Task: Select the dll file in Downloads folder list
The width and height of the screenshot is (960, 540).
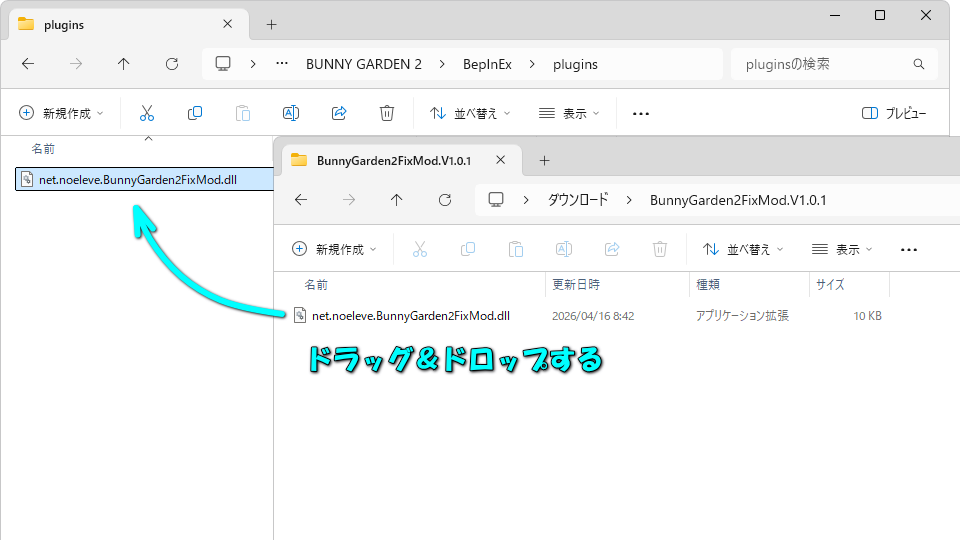Action: [x=410, y=316]
